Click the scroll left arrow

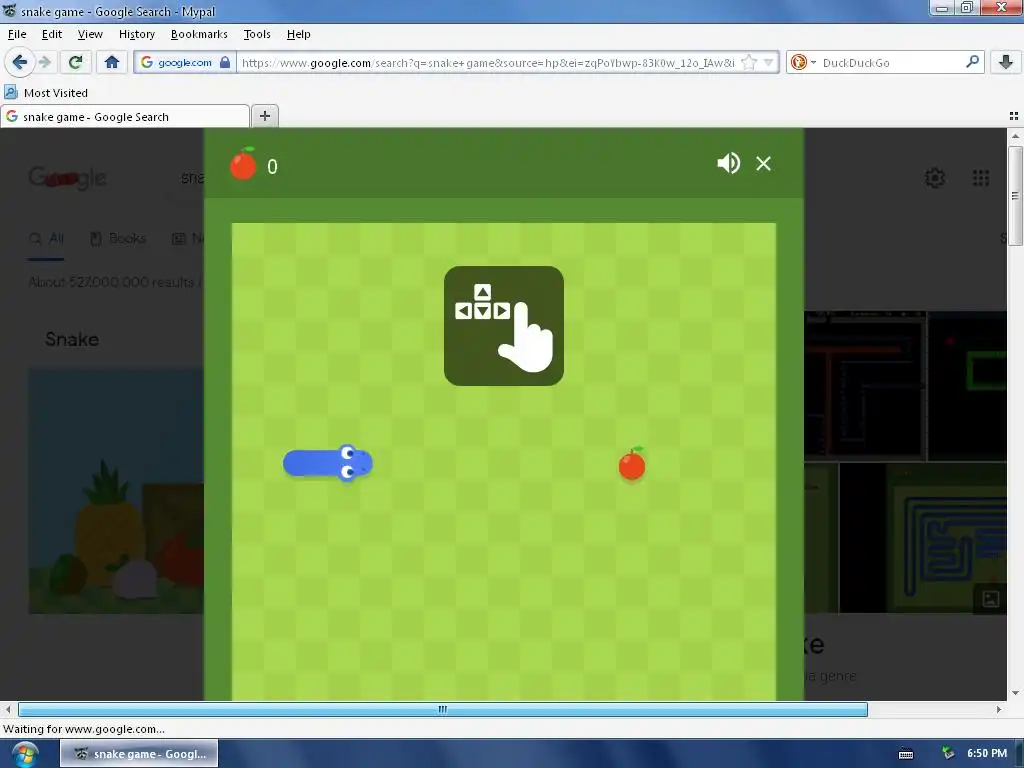8,709
